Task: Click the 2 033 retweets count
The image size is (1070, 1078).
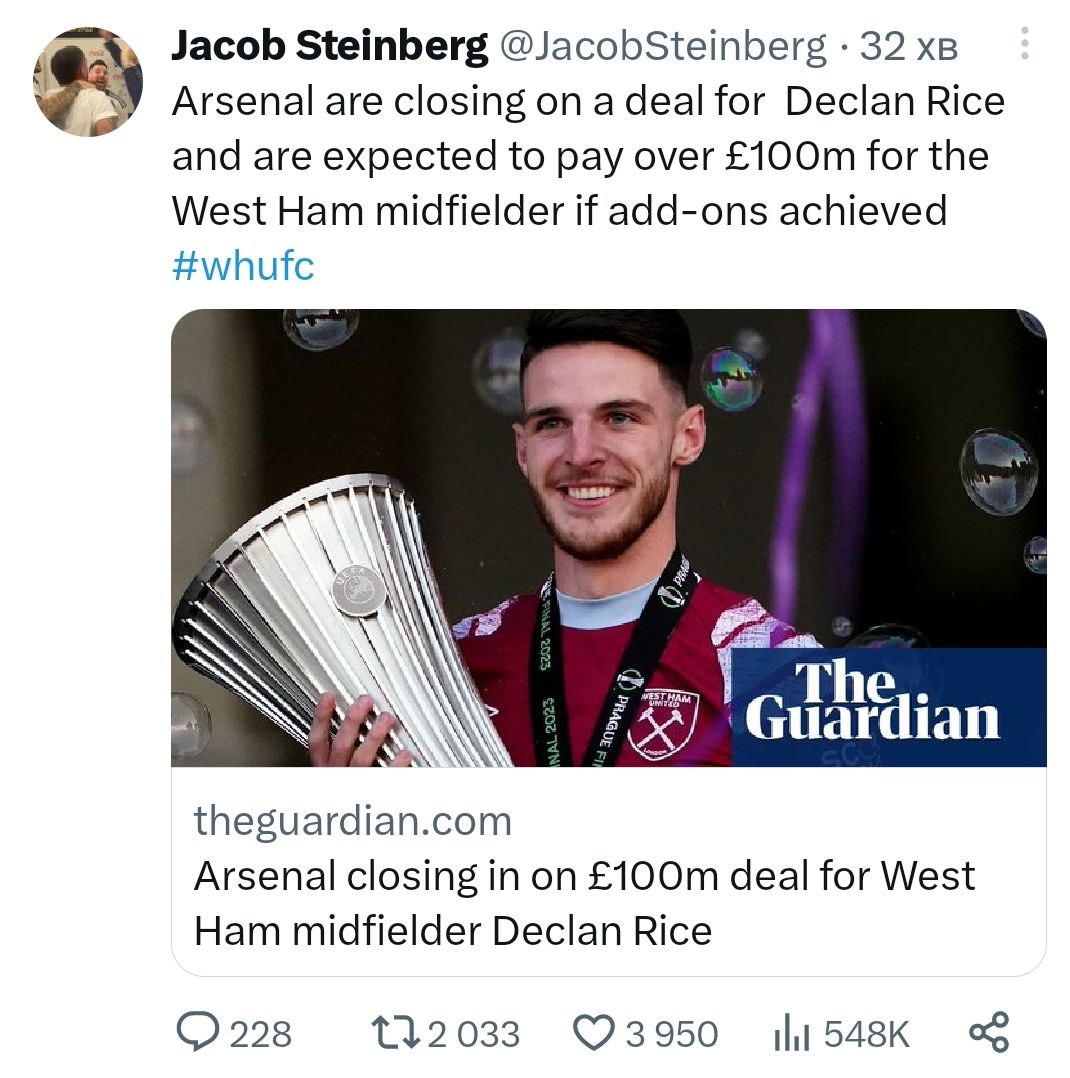Action: pos(473,1033)
